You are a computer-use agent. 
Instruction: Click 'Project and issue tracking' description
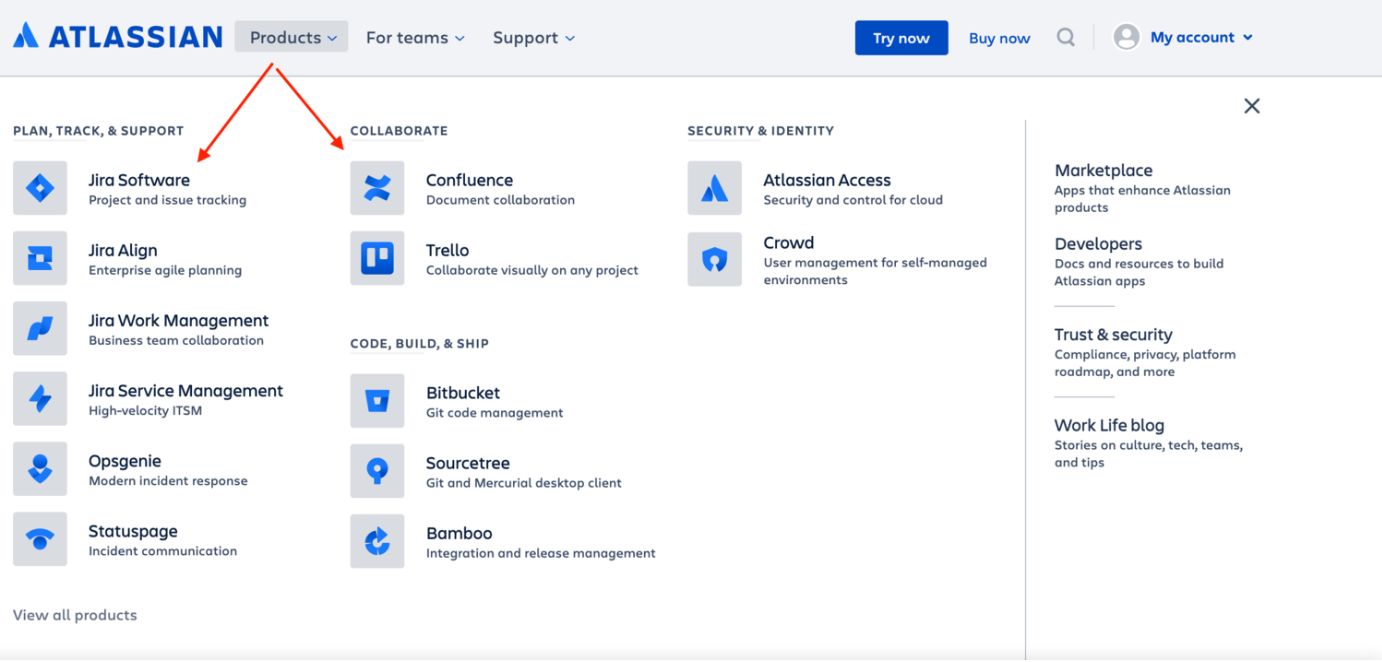click(x=167, y=200)
